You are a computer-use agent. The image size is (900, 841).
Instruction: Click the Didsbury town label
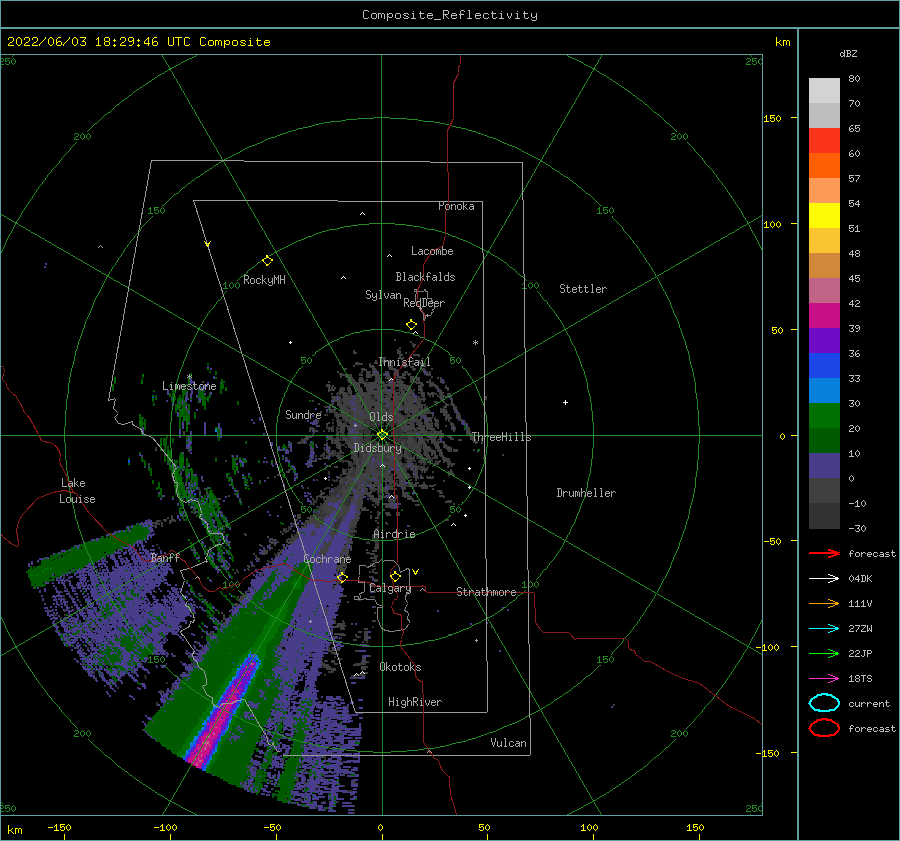pyautogui.click(x=378, y=448)
